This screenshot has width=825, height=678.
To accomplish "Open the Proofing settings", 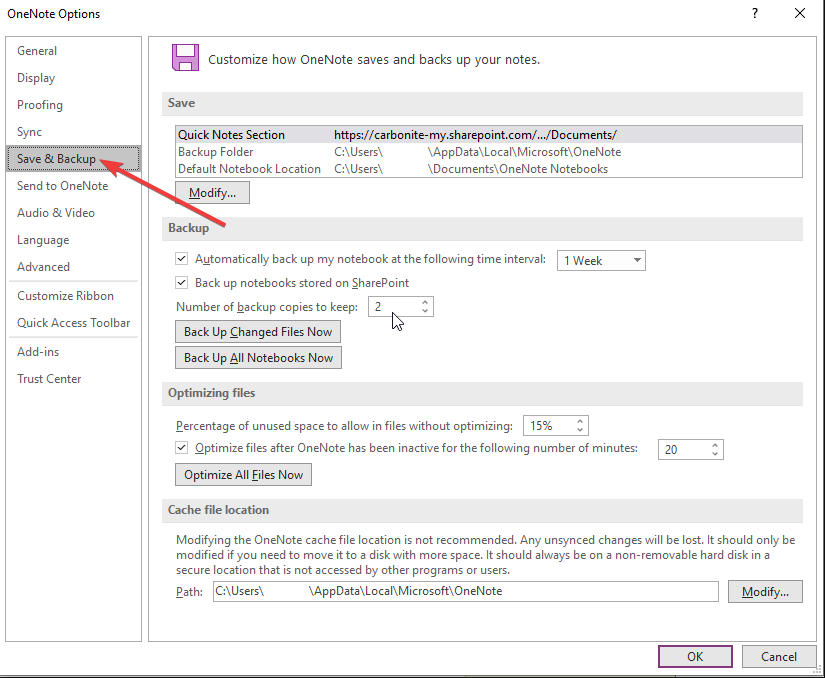I will [x=39, y=105].
